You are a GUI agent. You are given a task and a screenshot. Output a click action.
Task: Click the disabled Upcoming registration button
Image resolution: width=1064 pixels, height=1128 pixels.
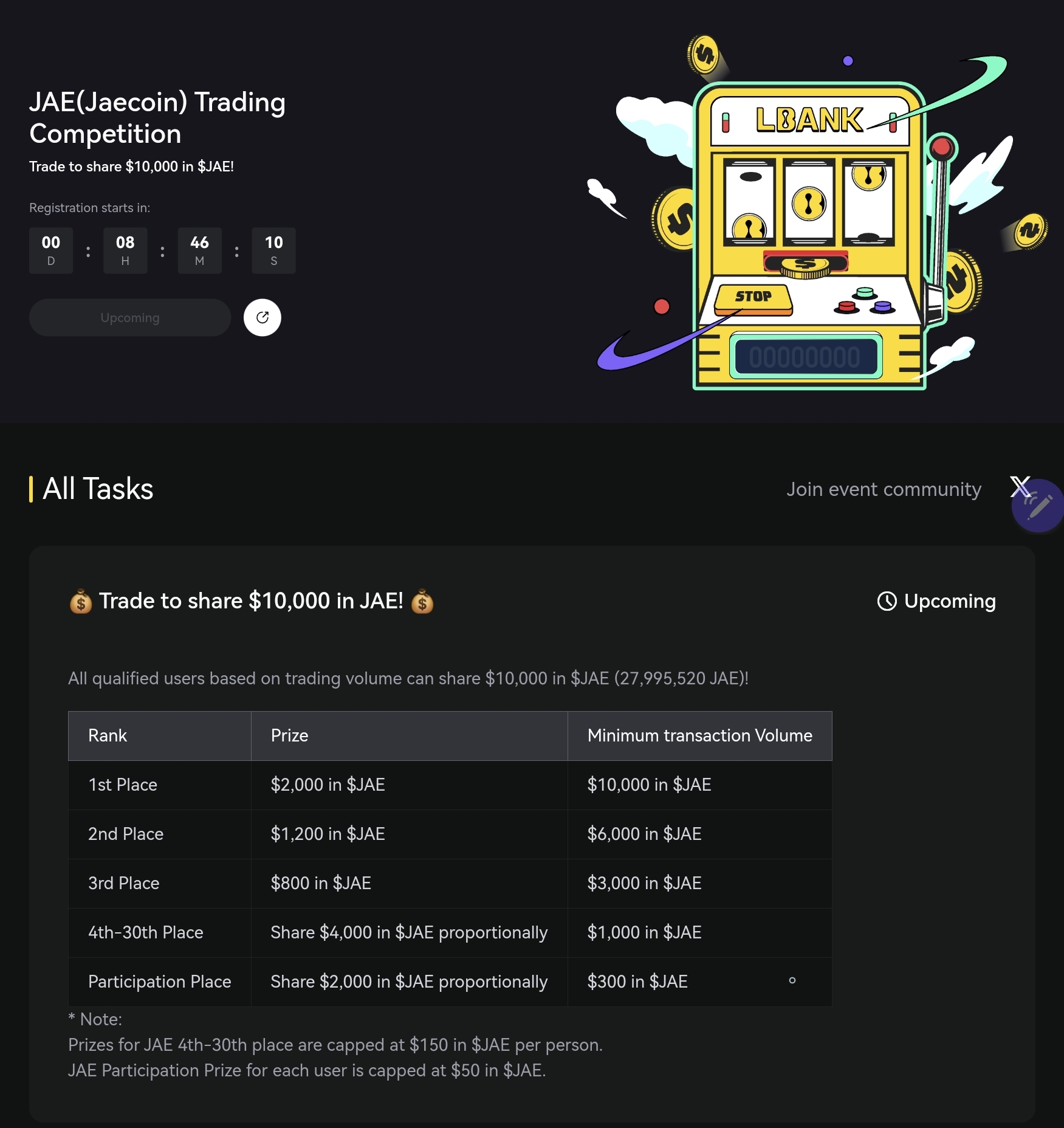coord(130,317)
